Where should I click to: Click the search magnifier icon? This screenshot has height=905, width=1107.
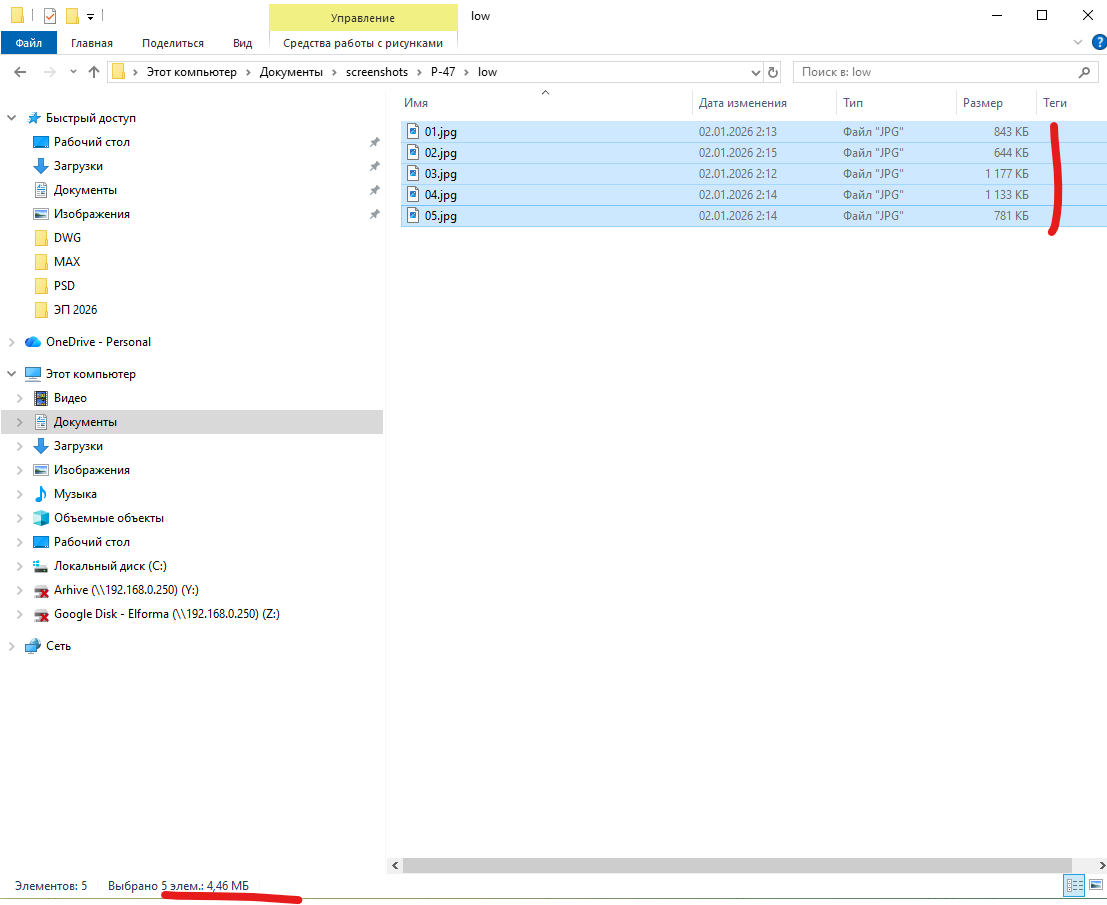tap(1085, 72)
